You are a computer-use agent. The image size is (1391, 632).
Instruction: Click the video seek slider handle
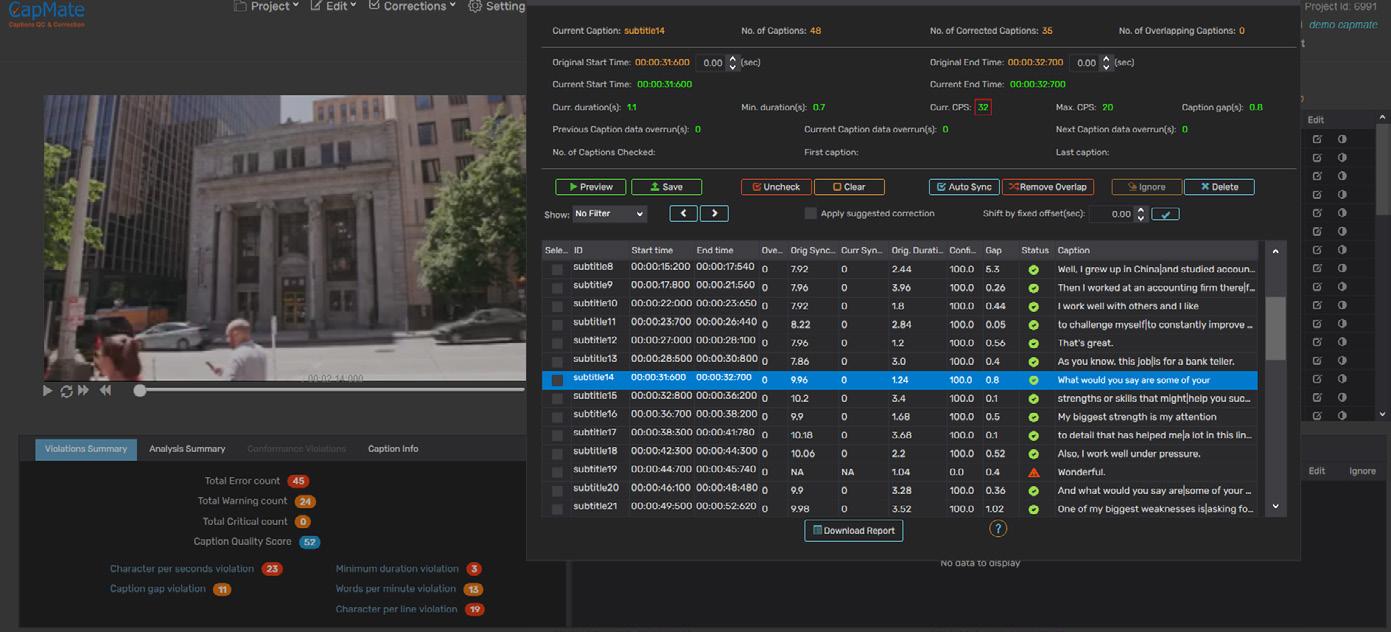coord(140,390)
